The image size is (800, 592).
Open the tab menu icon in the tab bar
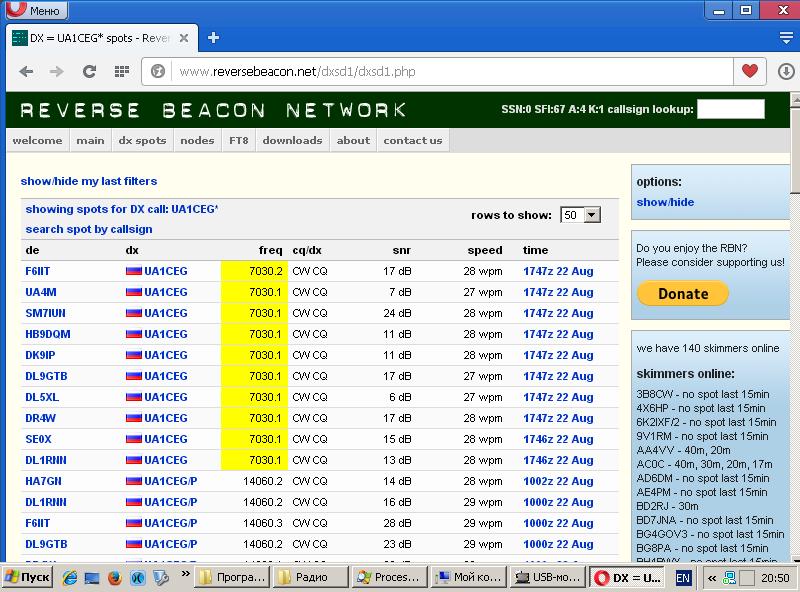[786, 38]
